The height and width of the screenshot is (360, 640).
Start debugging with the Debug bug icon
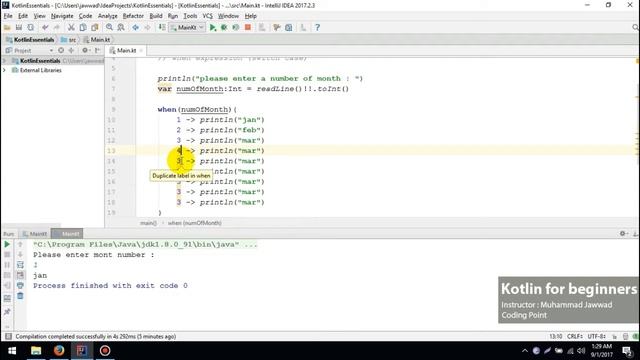coord(224,27)
